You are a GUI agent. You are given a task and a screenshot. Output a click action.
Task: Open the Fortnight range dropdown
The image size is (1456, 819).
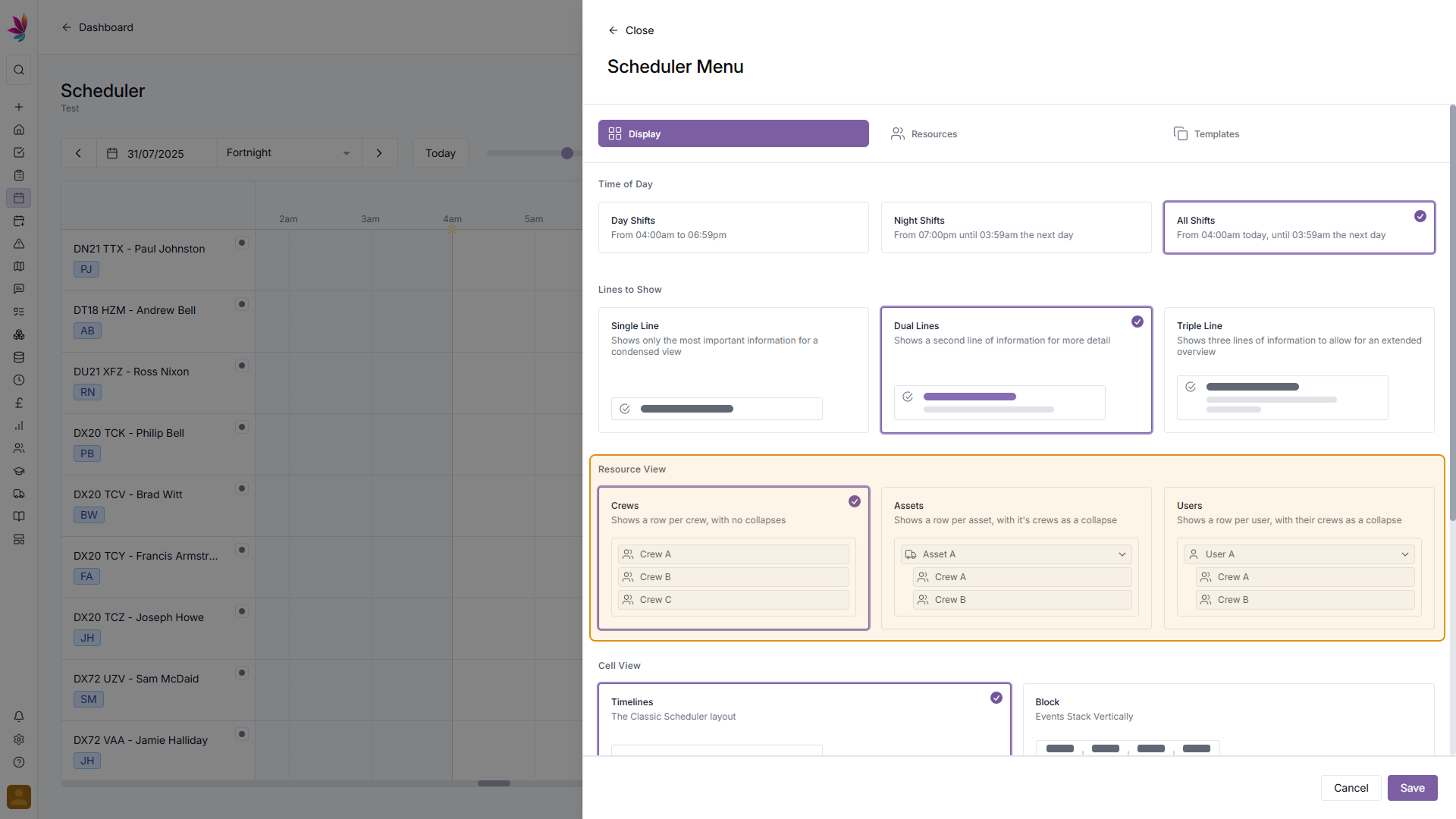click(x=289, y=153)
